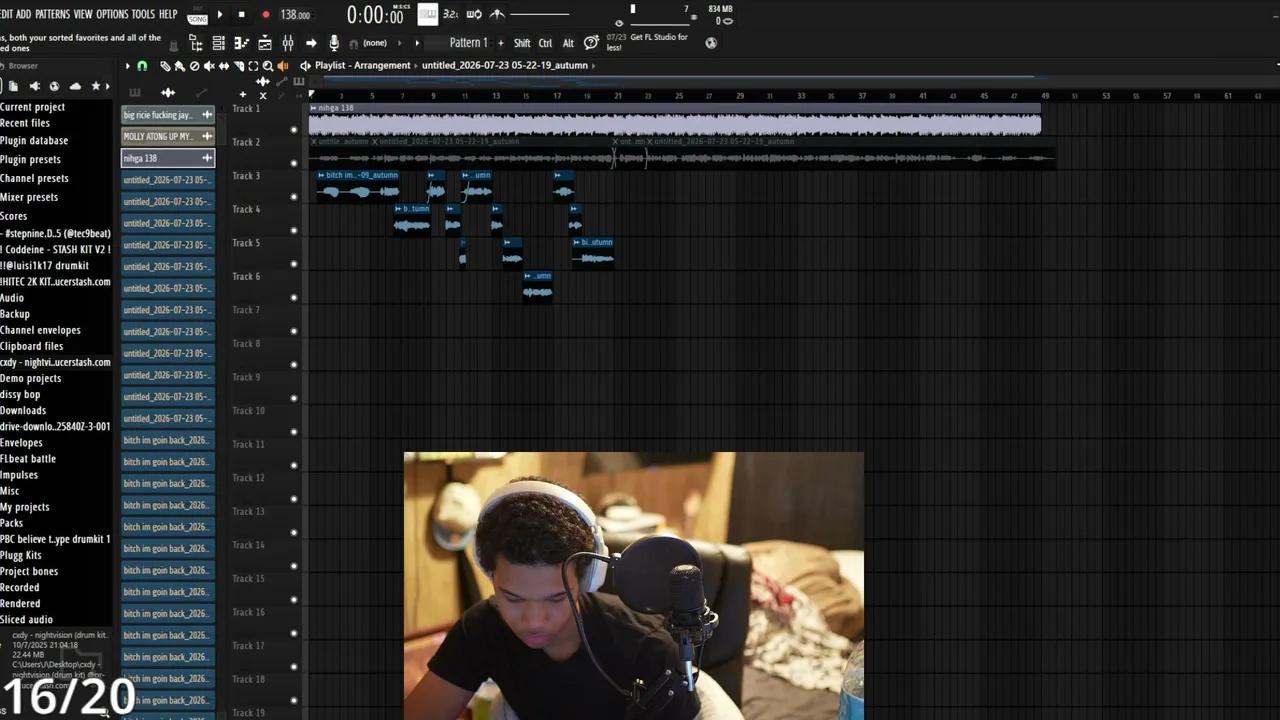Select the Slip tool double-arrow icon
This screenshot has height=720, width=1280.
click(224, 66)
